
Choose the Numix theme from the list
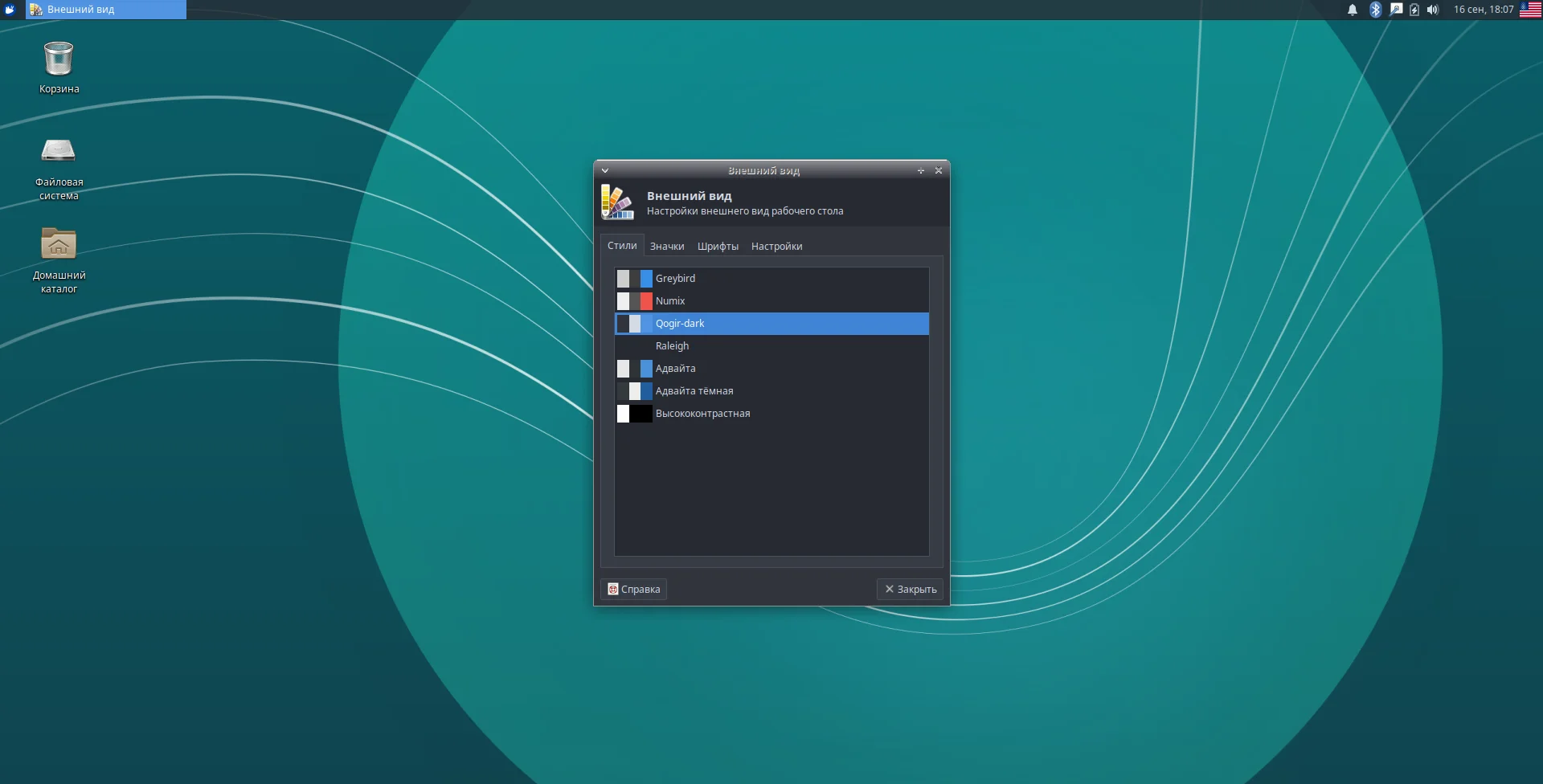click(x=670, y=301)
